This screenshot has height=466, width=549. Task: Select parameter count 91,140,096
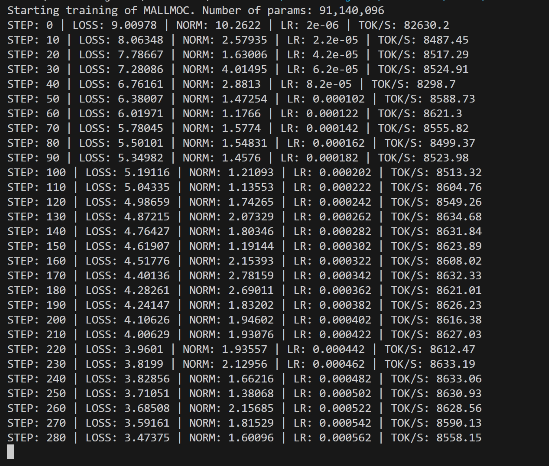(352, 11)
